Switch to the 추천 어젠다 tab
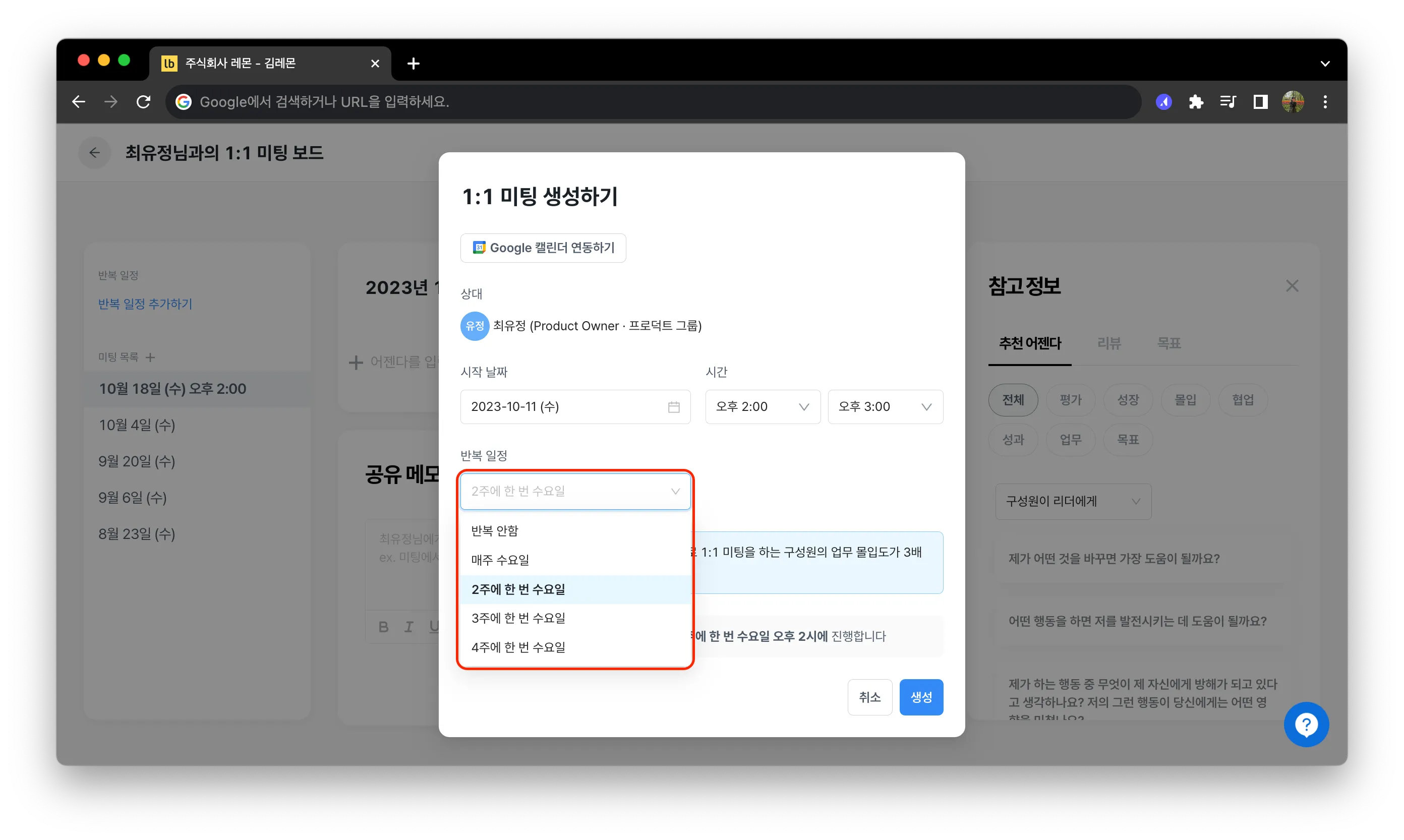The width and height of the screenshot is (1404, 840). [x=1030, y=343]
